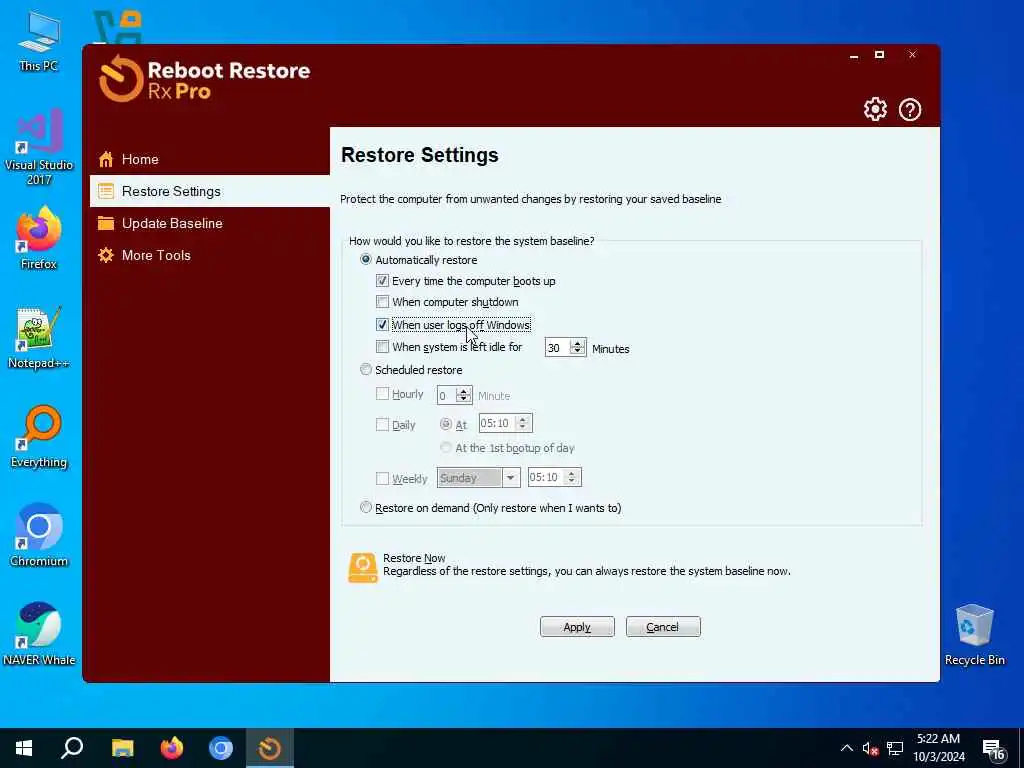Show hidden tray icons chevron

[846, 748]
